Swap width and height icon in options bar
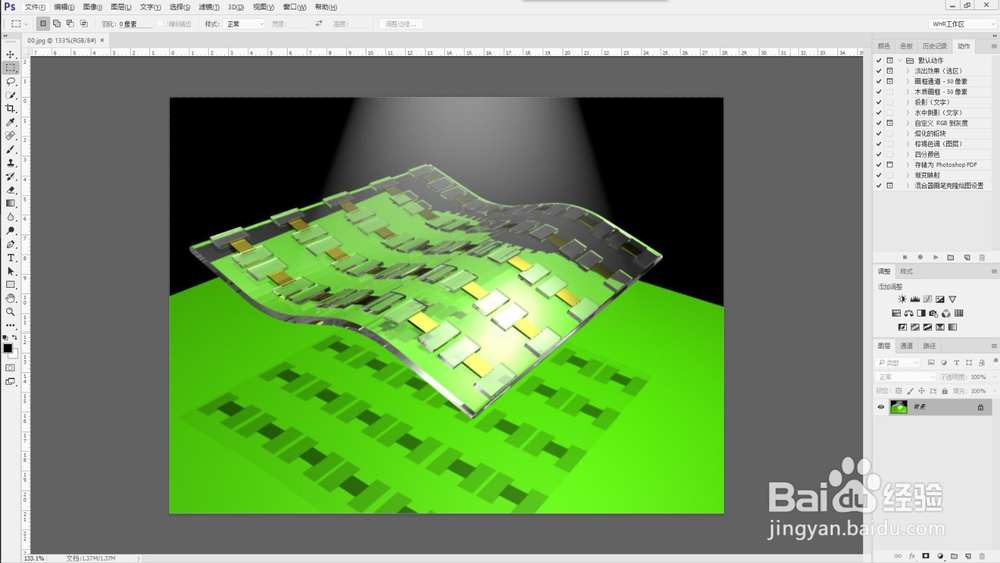The width and height of the screenshot is (1000, 563). [319, 24]
